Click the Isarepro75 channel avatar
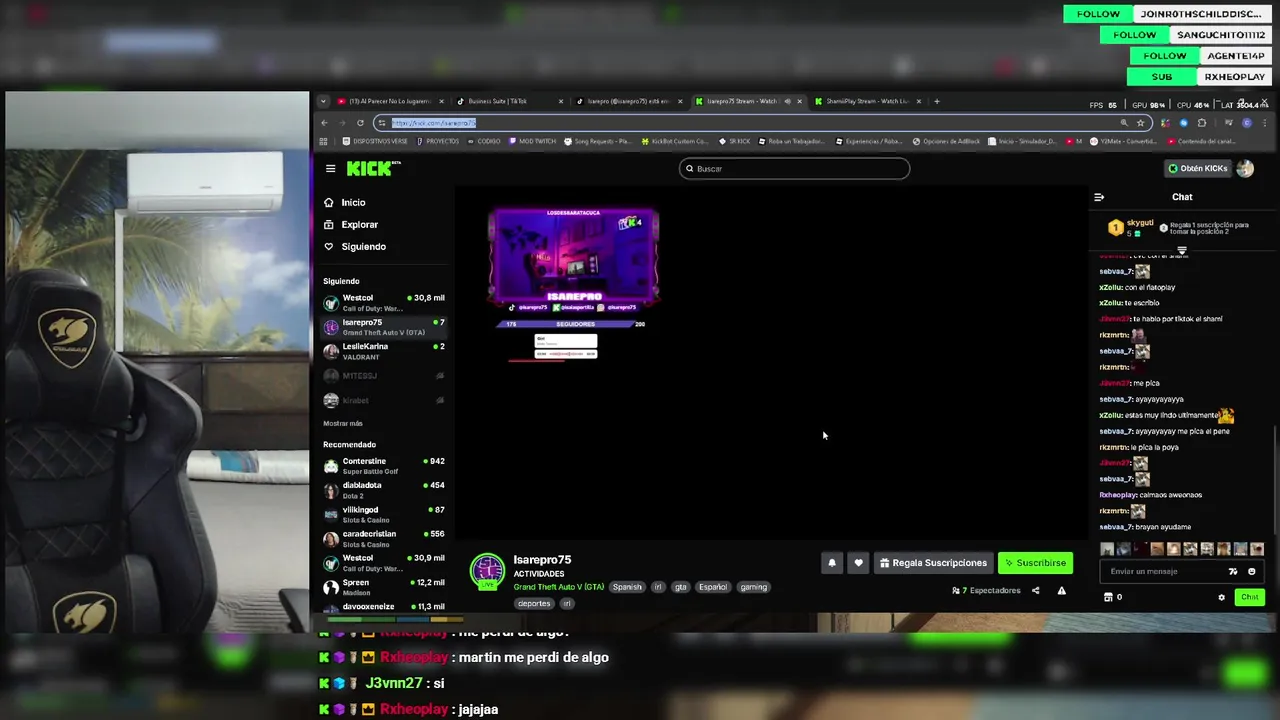 click(488, 570)
